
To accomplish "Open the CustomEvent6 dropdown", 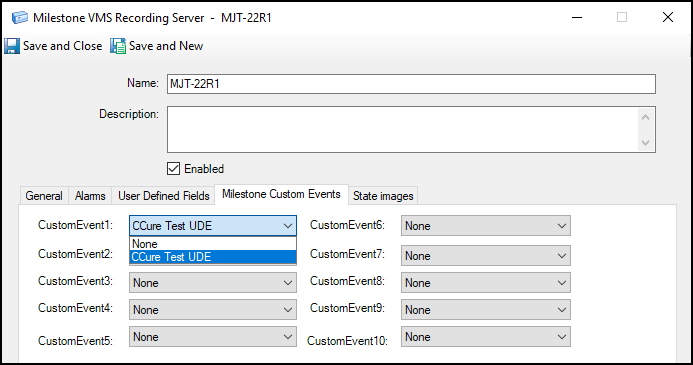I will (x=486, y=226).
